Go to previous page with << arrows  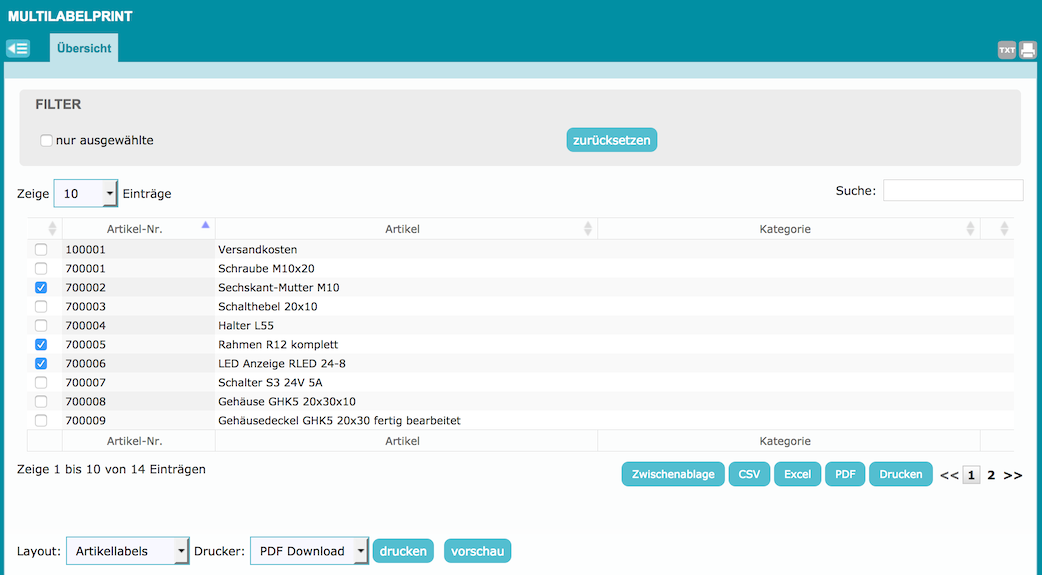click(949, 475)
